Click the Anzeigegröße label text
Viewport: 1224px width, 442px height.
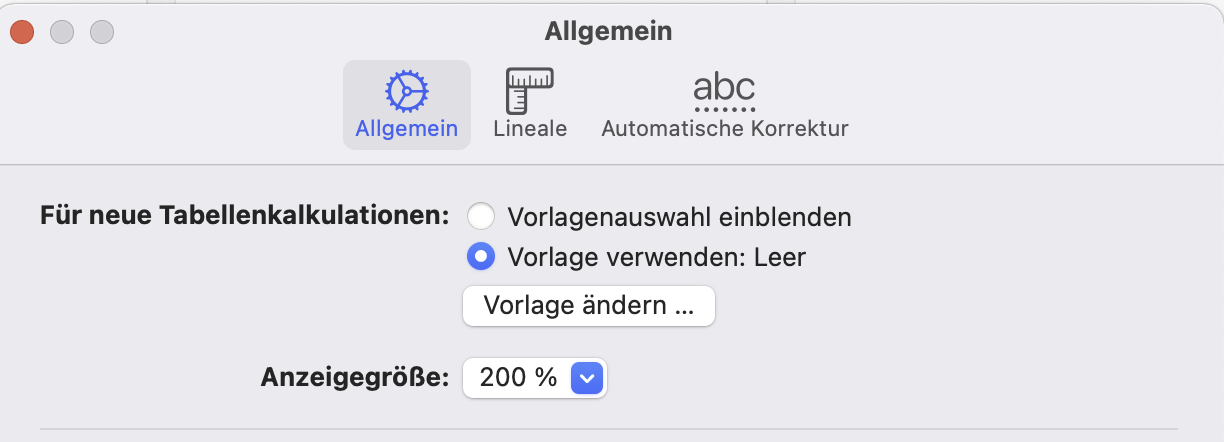[355, 378]
